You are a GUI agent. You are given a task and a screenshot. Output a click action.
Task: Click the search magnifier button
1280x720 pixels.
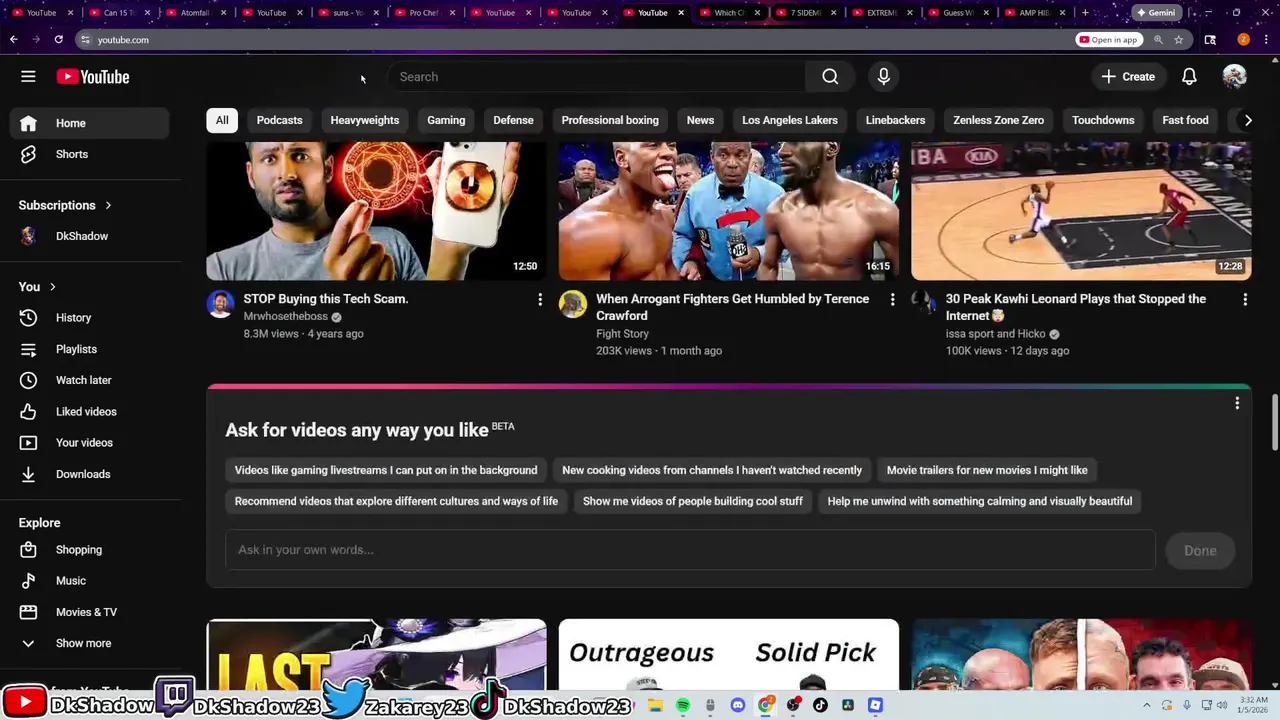pos(830,77)
